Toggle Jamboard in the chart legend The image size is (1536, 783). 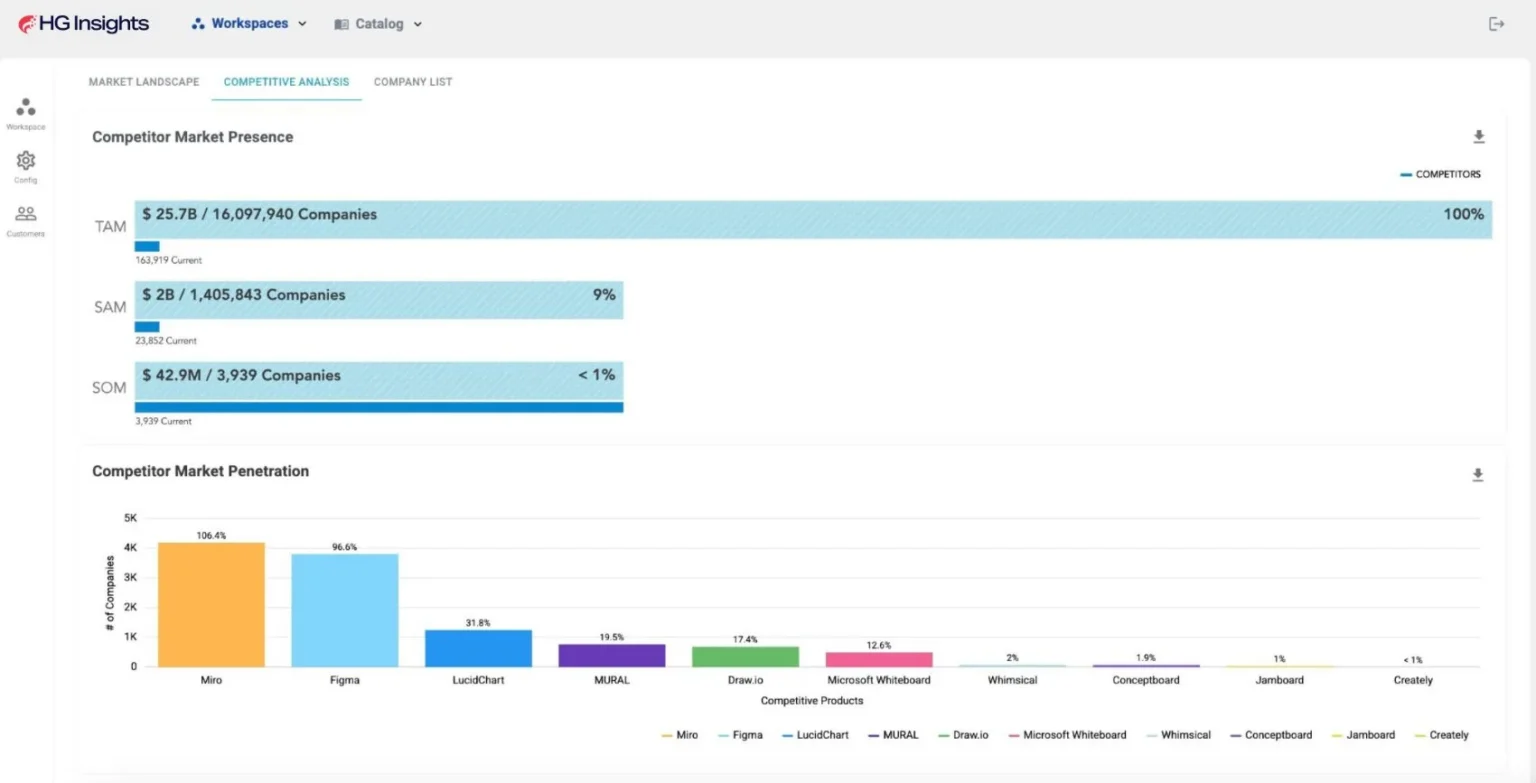coord(1363,735)
